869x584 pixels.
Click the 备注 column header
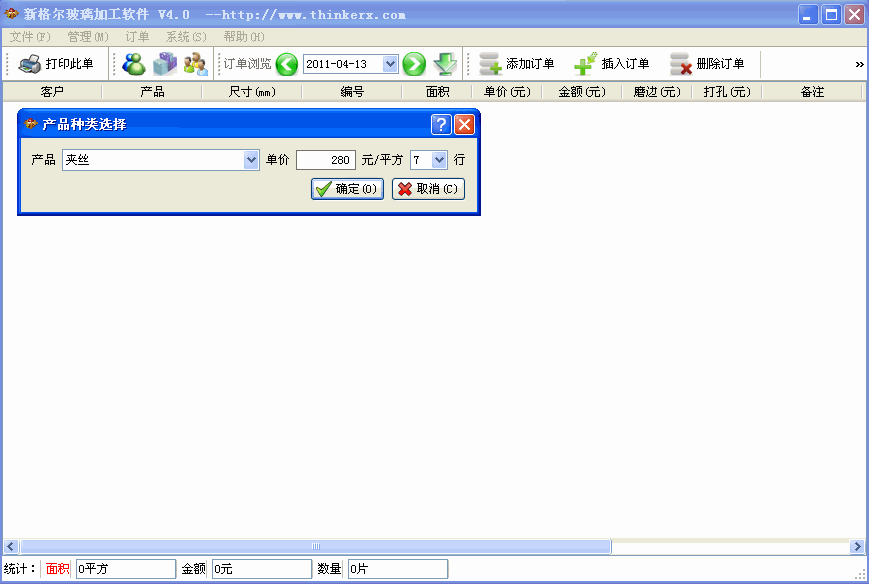click(x=812, y=92)
